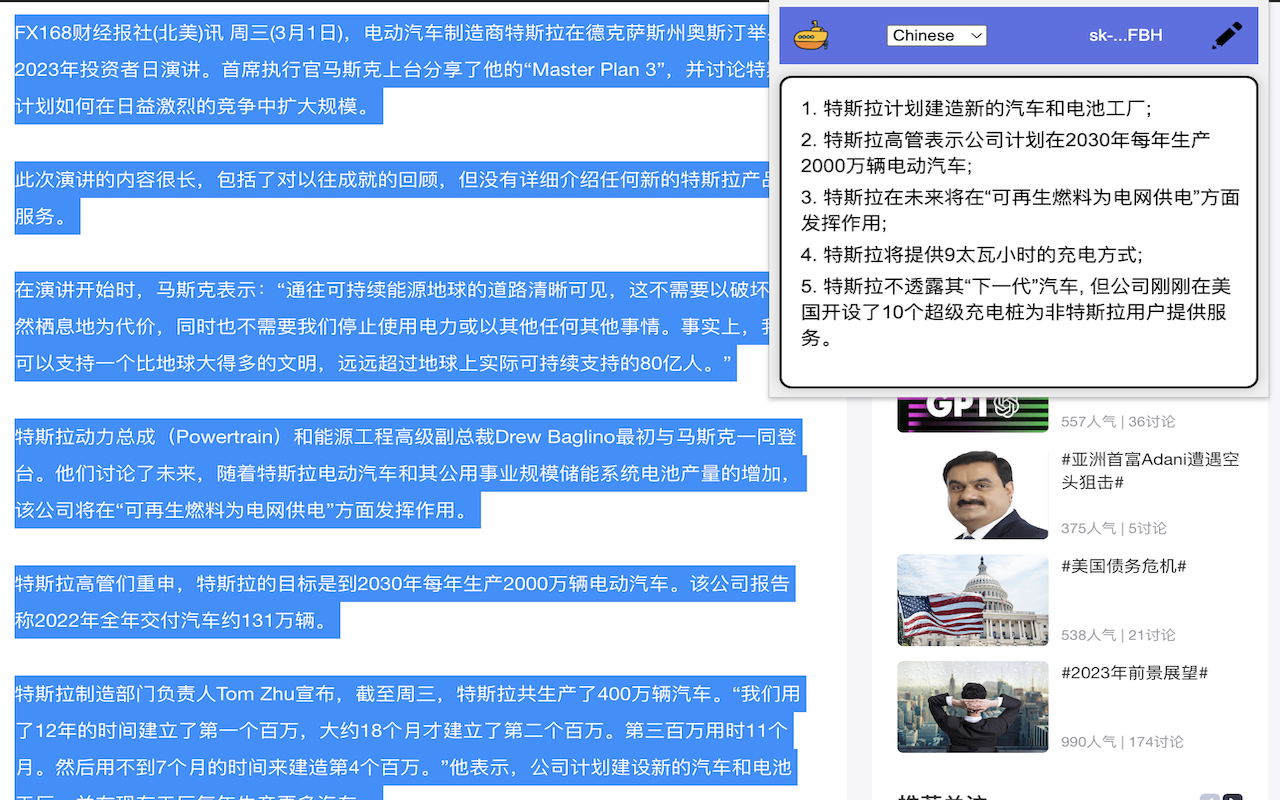
Task: Click the first small icon below the topic list
Action: (x=1210, y=794)
